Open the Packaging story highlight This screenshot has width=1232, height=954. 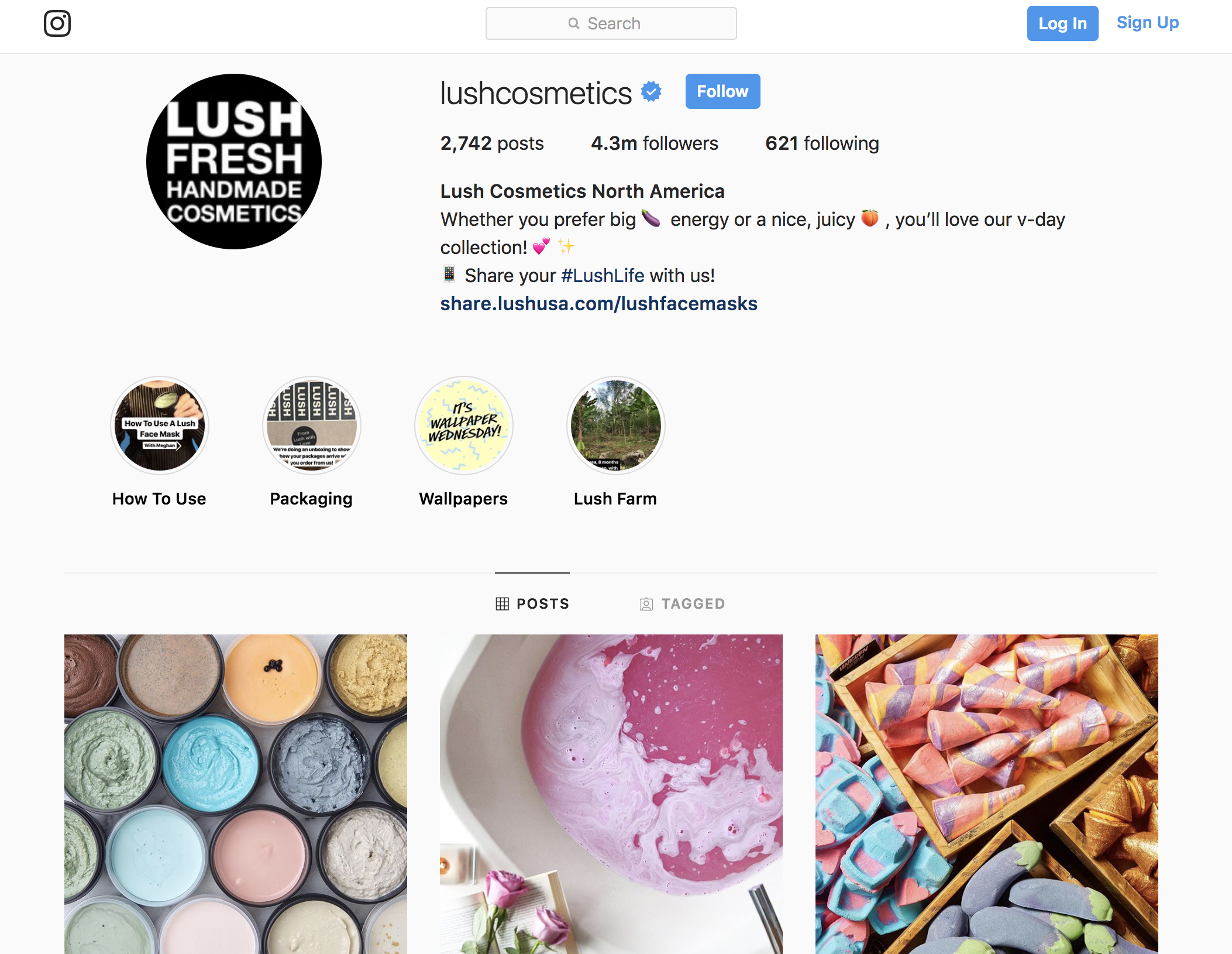[x=312, y=425]
